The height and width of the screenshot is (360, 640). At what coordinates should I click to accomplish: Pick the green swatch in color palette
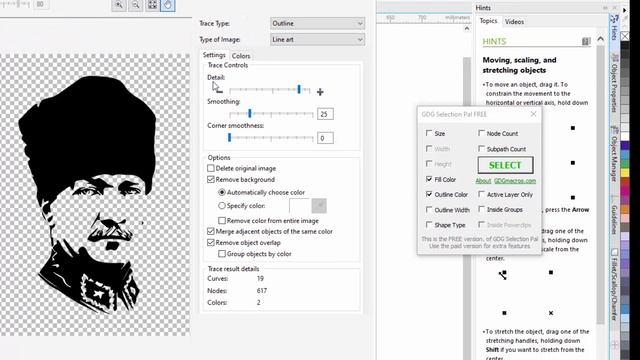point(625,164)
